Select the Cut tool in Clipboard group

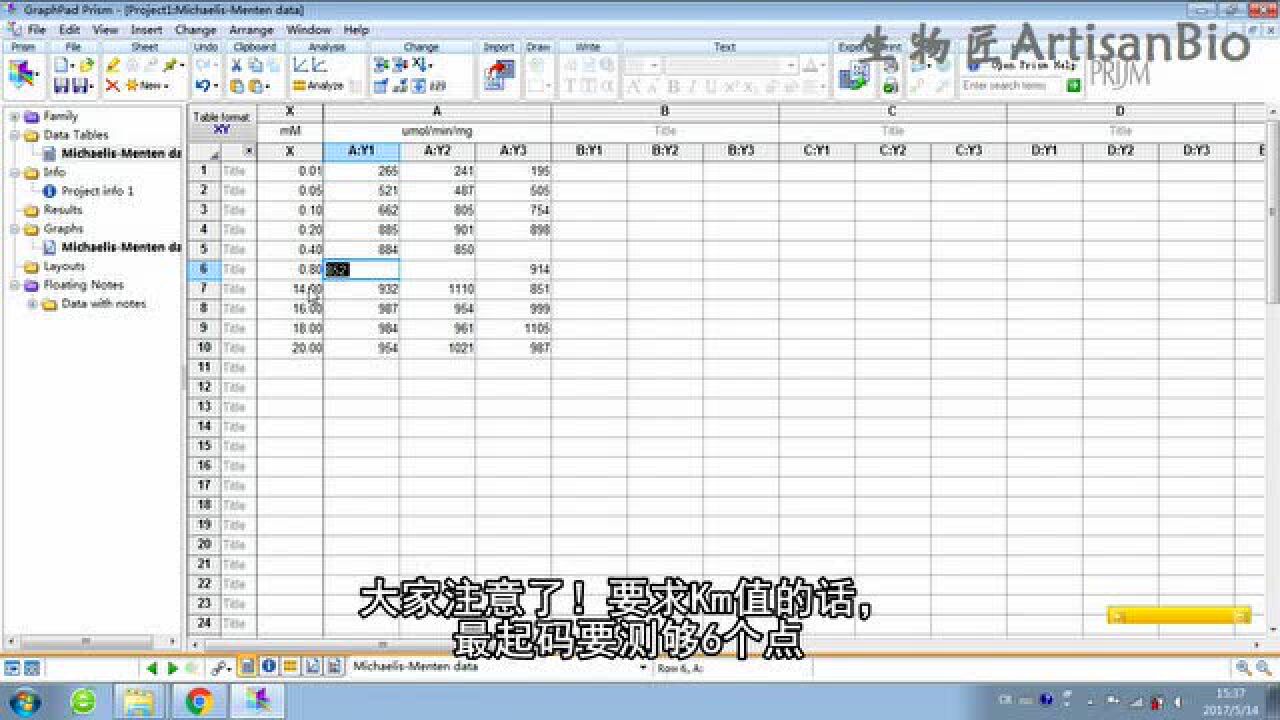coord(236,66)
